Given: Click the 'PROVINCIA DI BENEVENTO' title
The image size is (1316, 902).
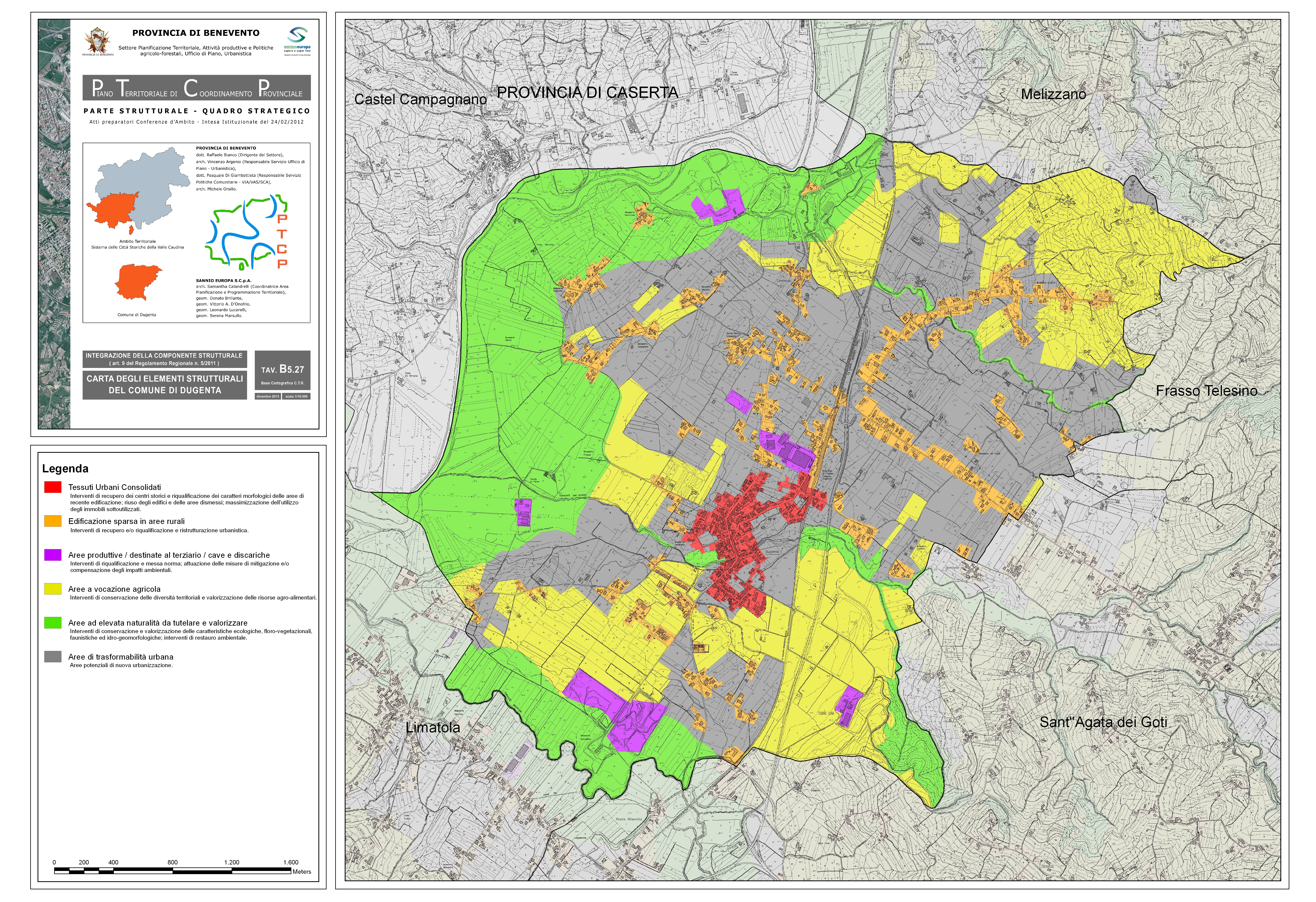Looking at the screenshot, I should (196, 33).
